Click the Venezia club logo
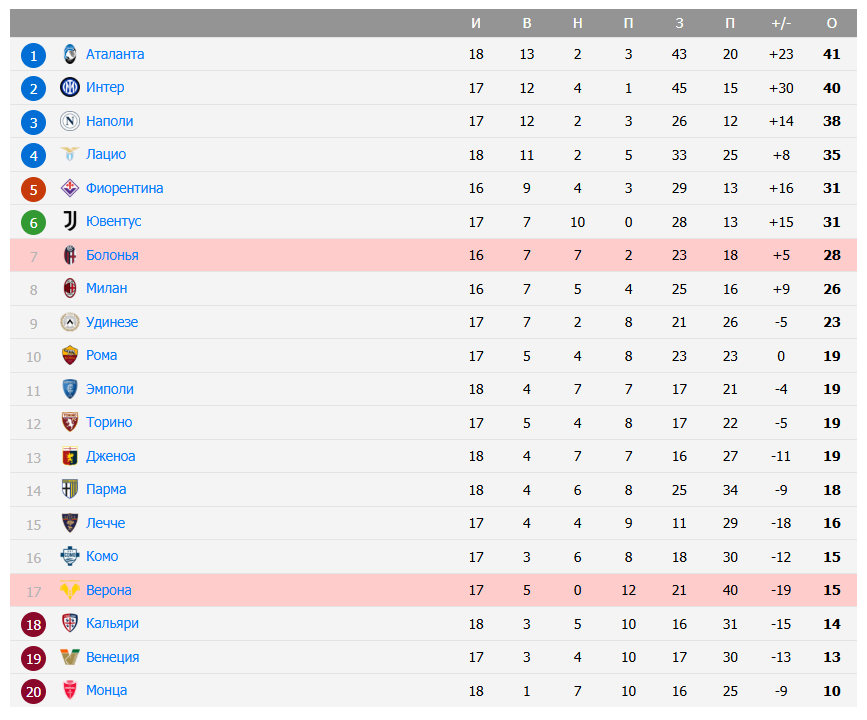867x720 pixels. 70,657
